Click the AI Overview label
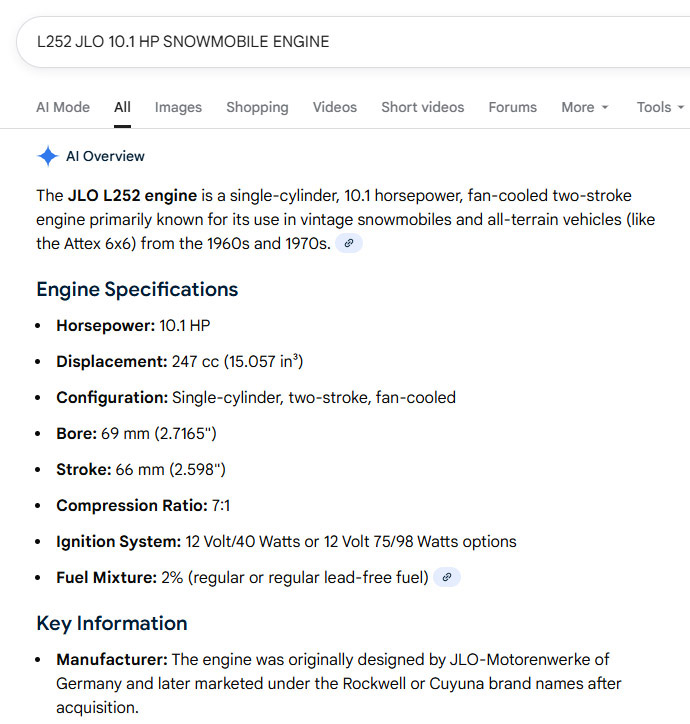The height and width of the screenshot is (724, 690). click(x=105, y=156)
